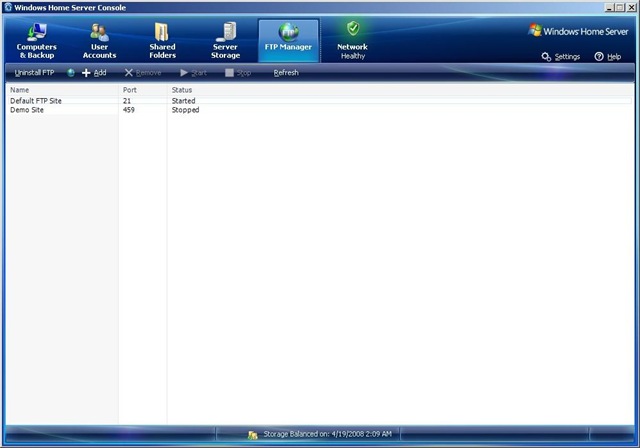
Task: Click the Help question mark icon
Action: click(x=599, y=57)
